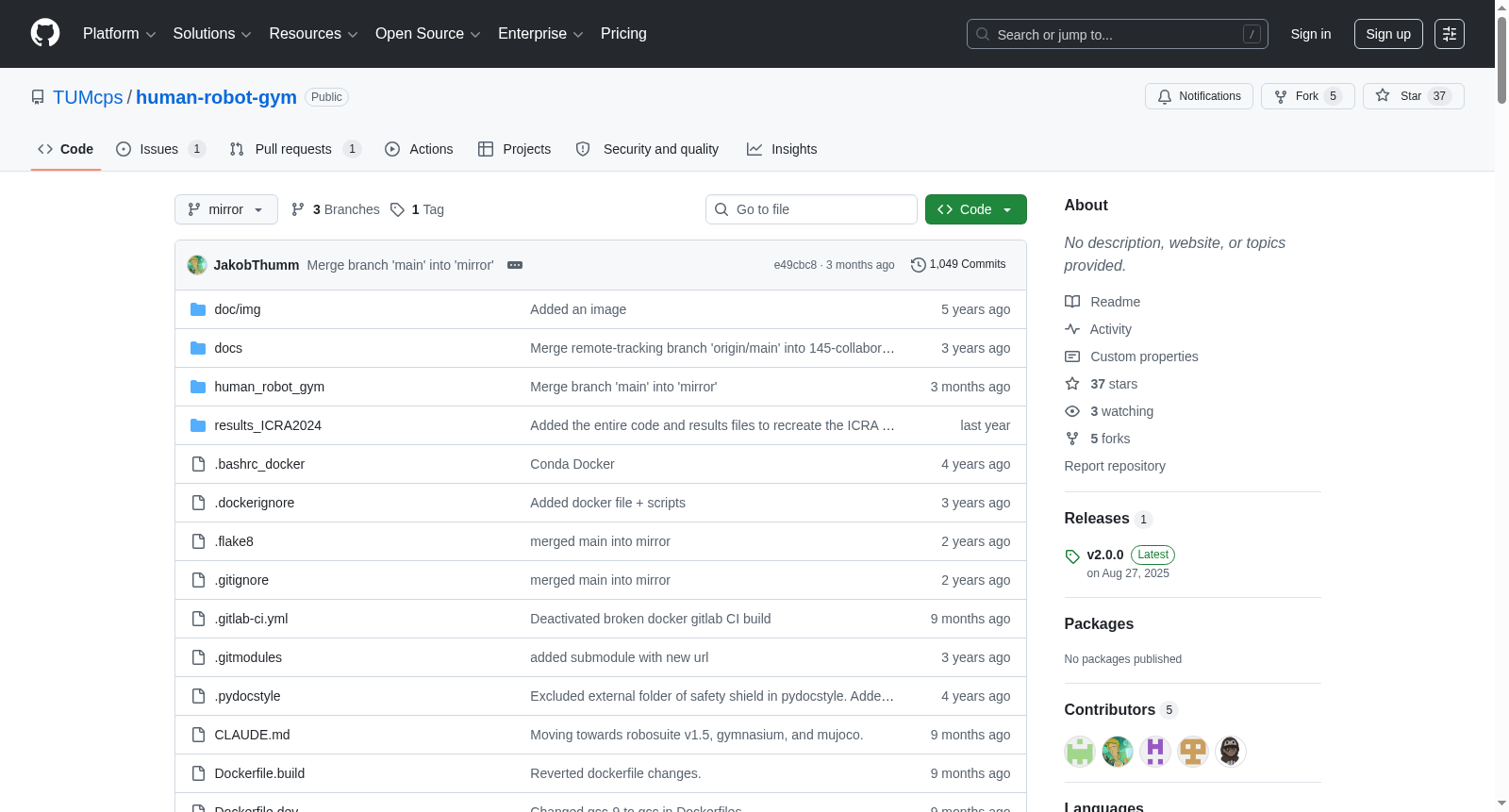Screen dimensions: 1509x812
Task: Click the Go to file search box
Action: coord(811,209)
